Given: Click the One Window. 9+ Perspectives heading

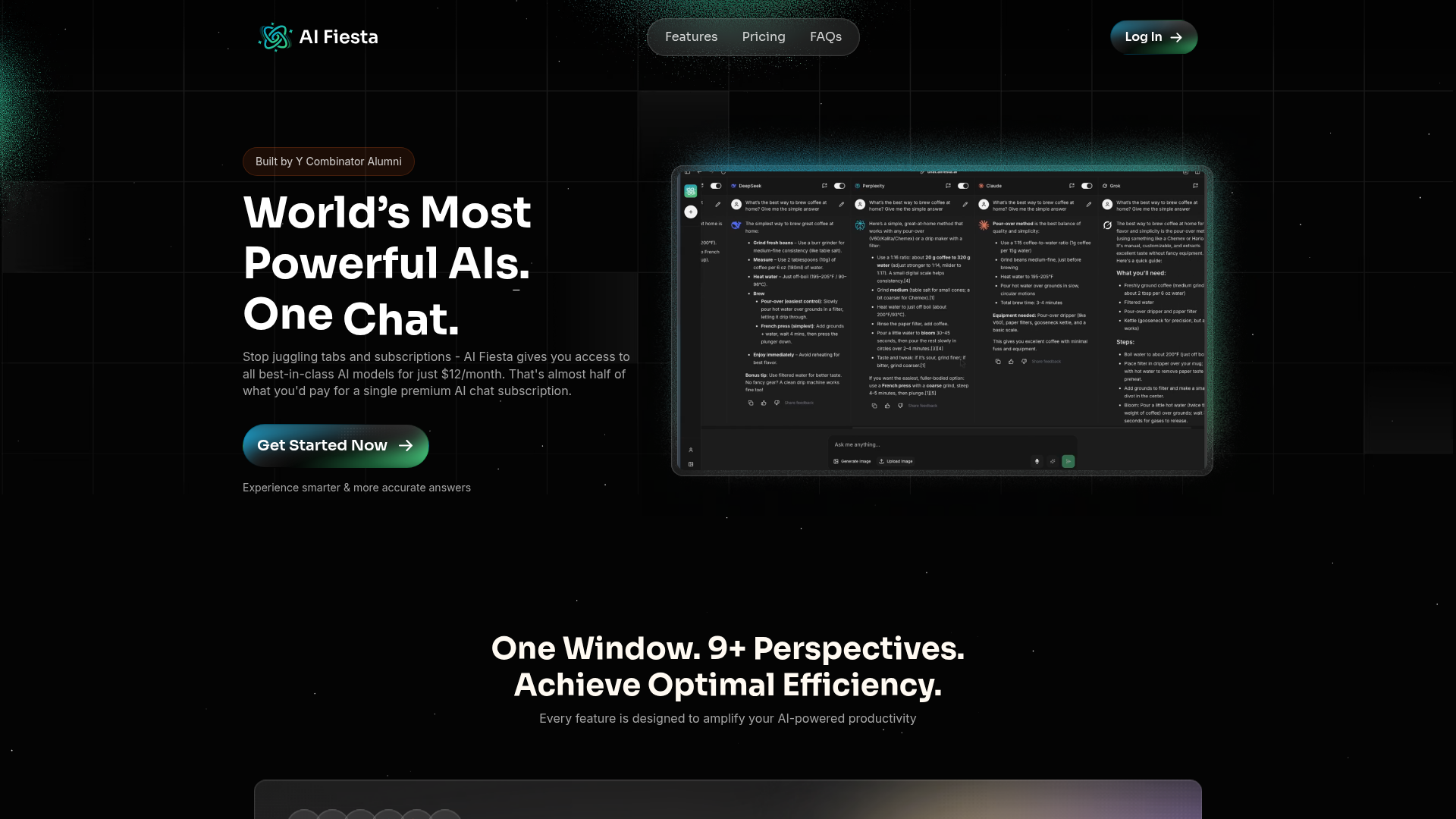Looking at the screenshot, I should pos(728,666).
